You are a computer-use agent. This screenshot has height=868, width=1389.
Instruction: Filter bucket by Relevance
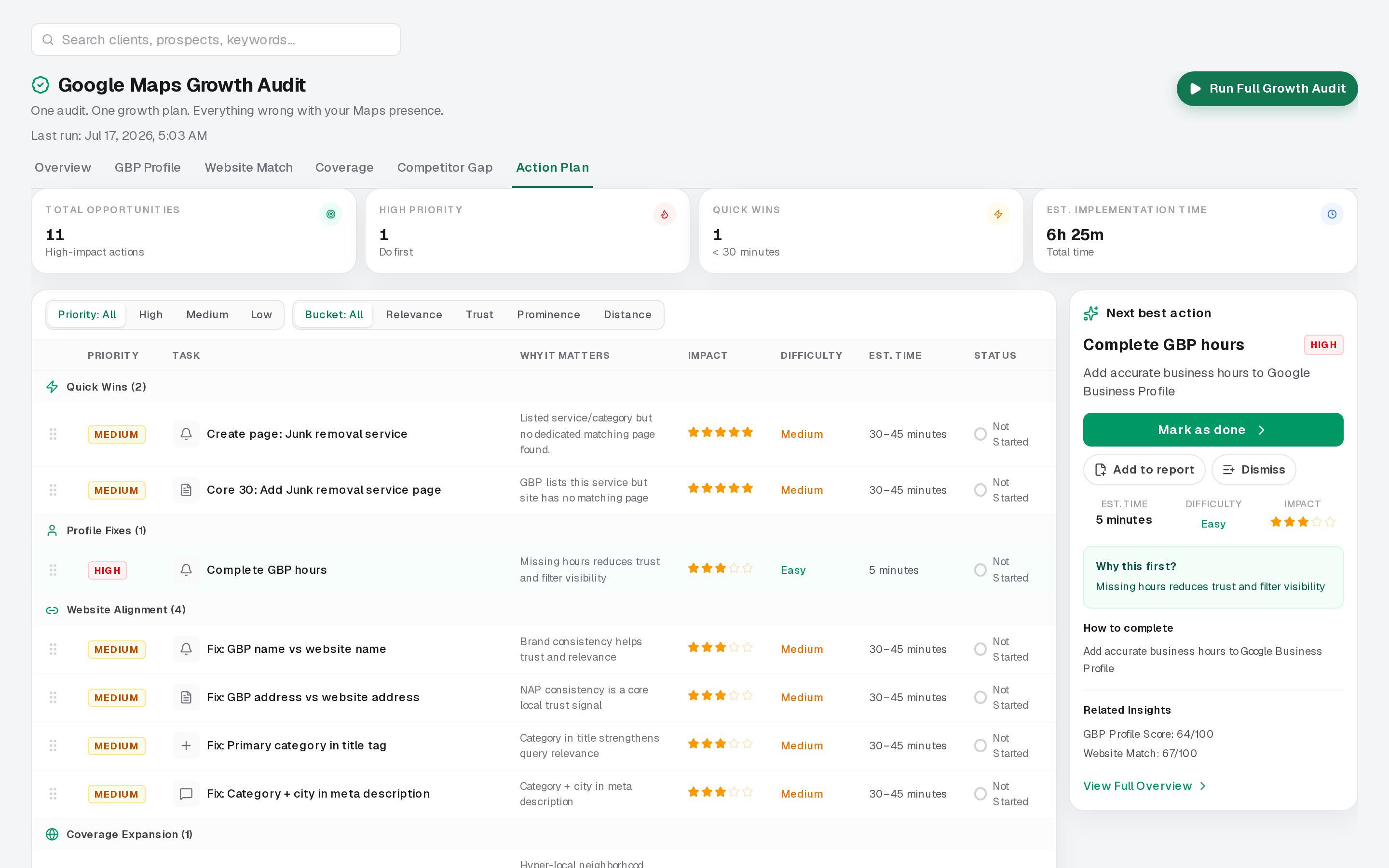click(414, 314)
